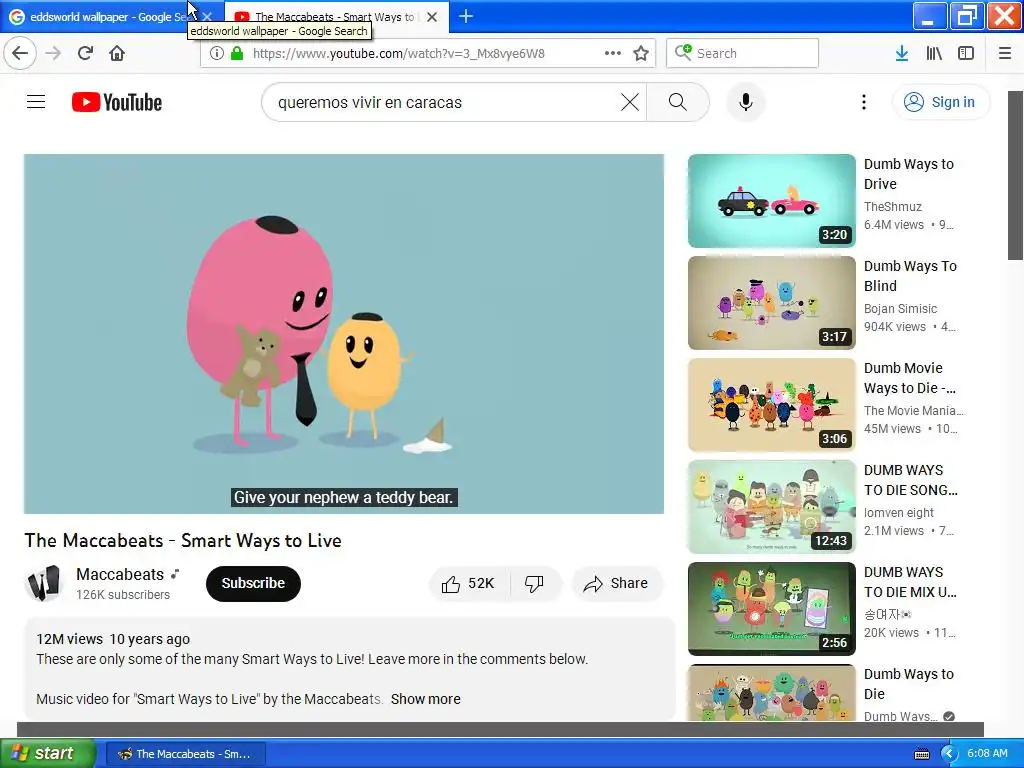Click the browser forward arrow
This screenshot has height=768, width=1024.
click(53, 53)
